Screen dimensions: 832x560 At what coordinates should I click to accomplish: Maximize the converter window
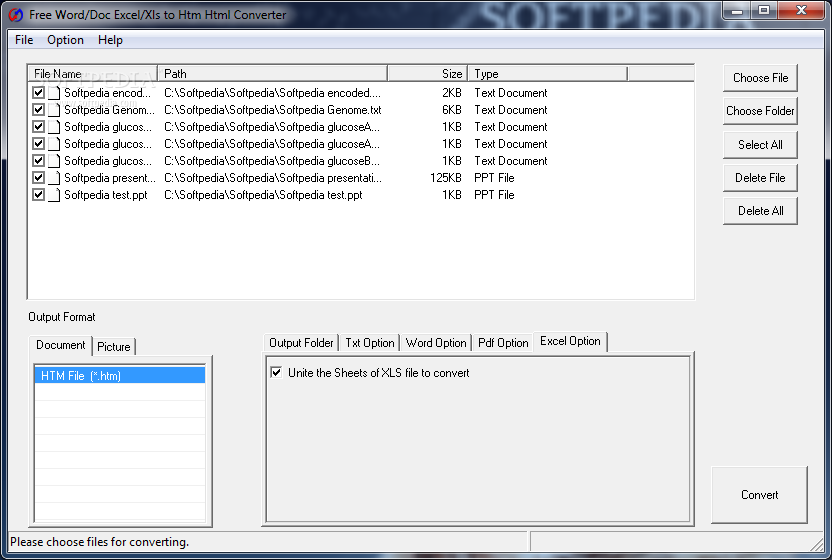pos(764,10)
